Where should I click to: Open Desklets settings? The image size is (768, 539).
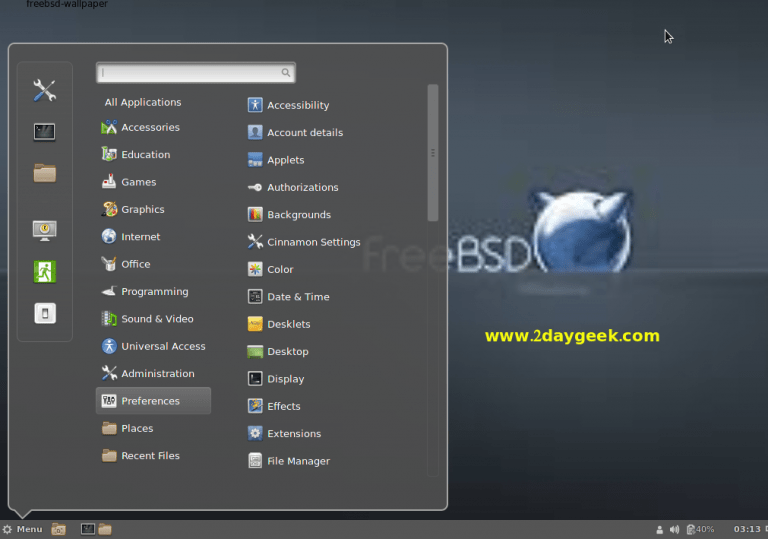(279, 324)
